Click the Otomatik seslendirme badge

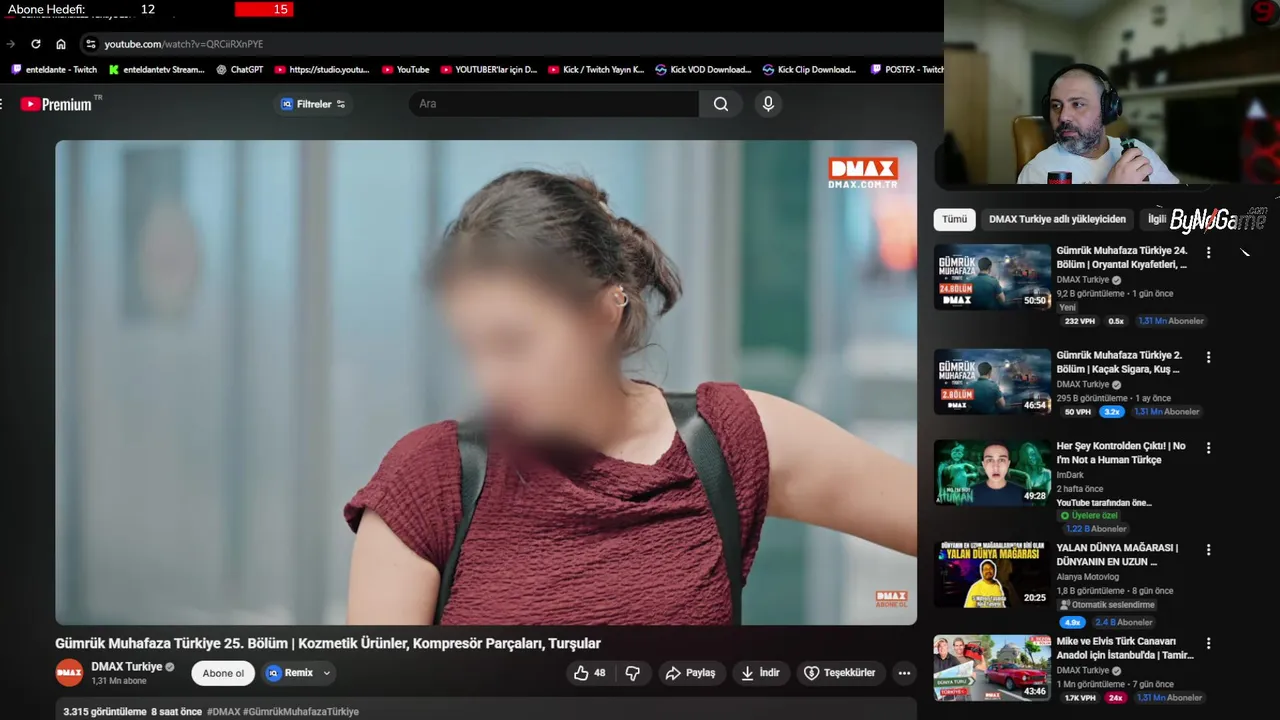(1107, 605)
